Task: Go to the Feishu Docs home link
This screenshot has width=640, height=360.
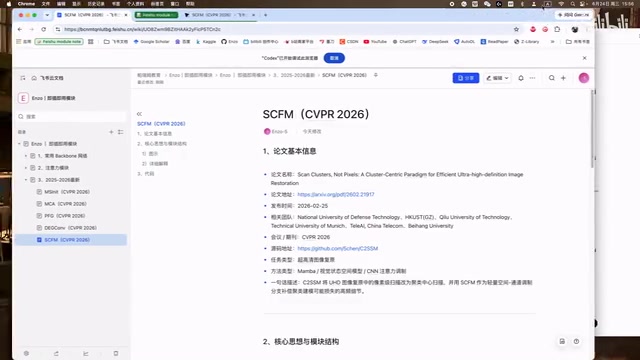Action: 47,78
